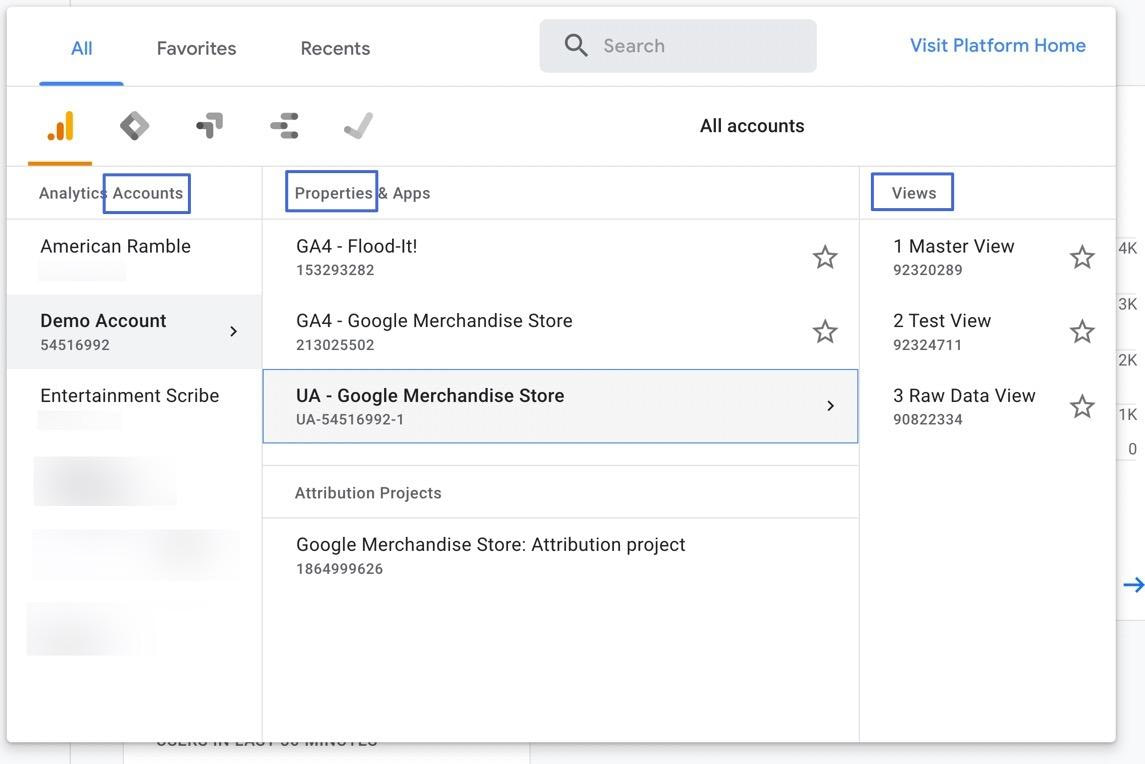The width and height of the screenshot is (1145, 764).
Task: Expand the UA - Google Merchandise Store chevron
Action: click(x=830, y=406)
